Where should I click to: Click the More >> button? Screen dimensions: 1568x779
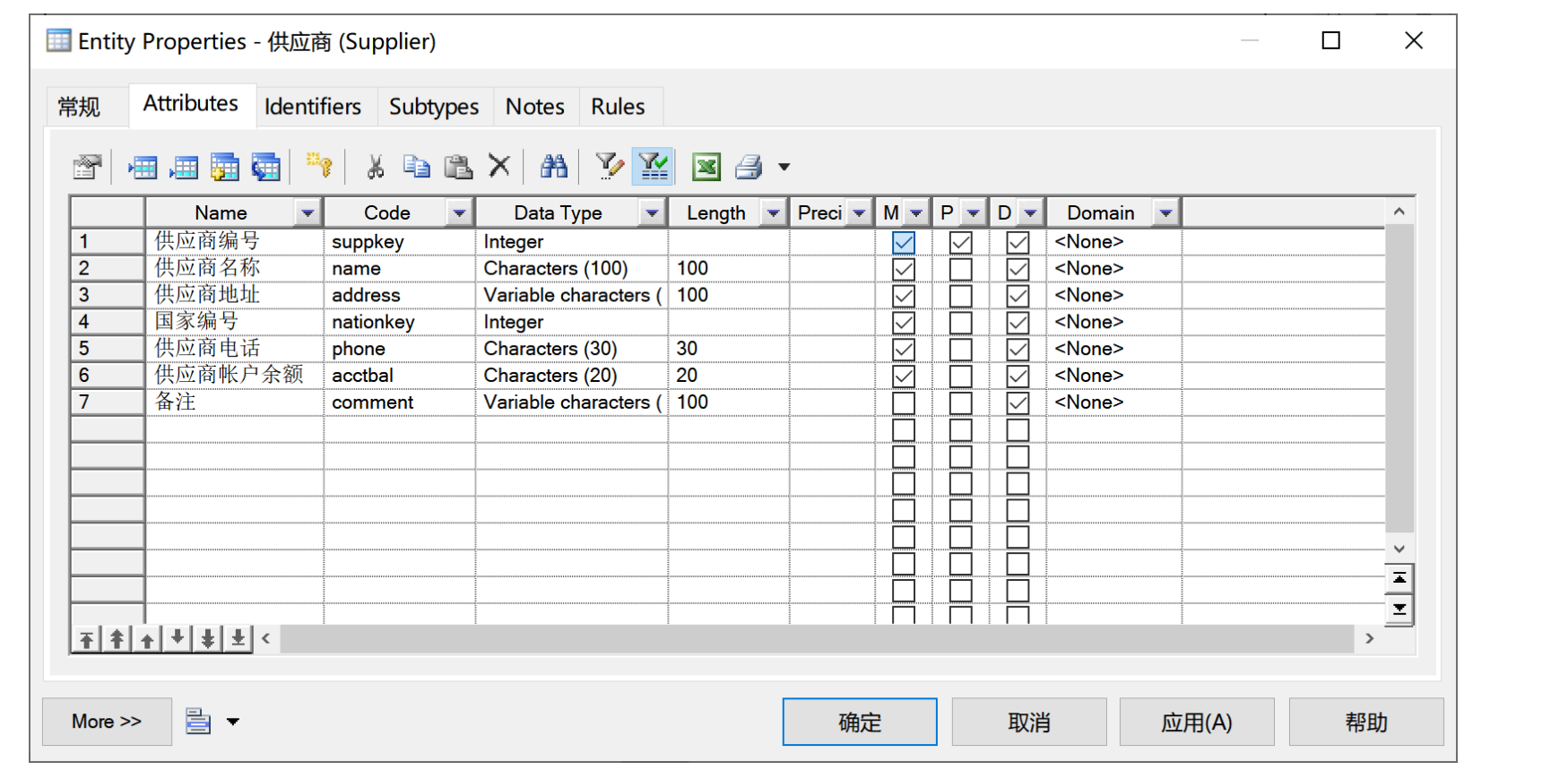(x=107, y=722)
